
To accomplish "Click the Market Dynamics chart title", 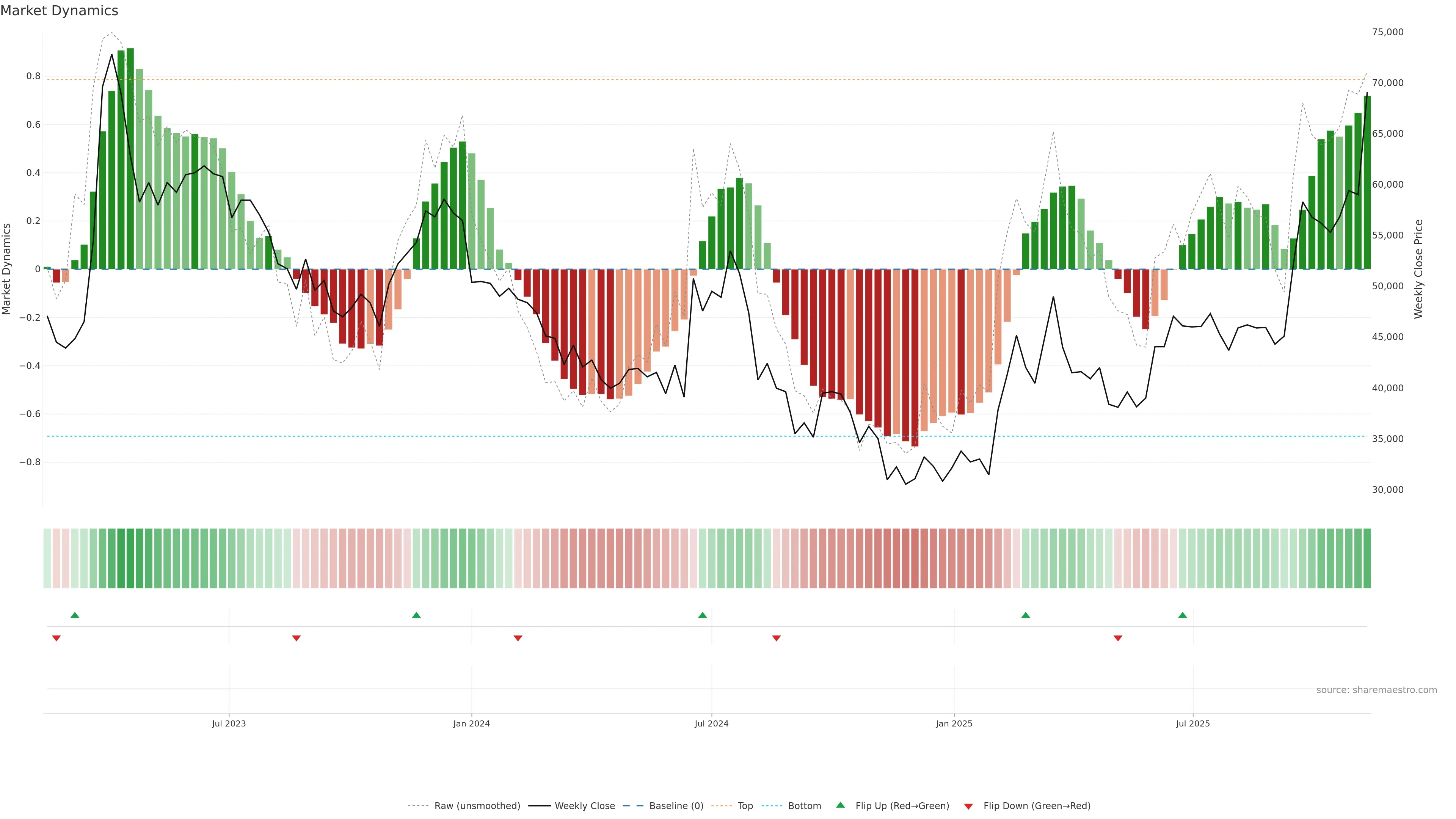I will point(60,11).
